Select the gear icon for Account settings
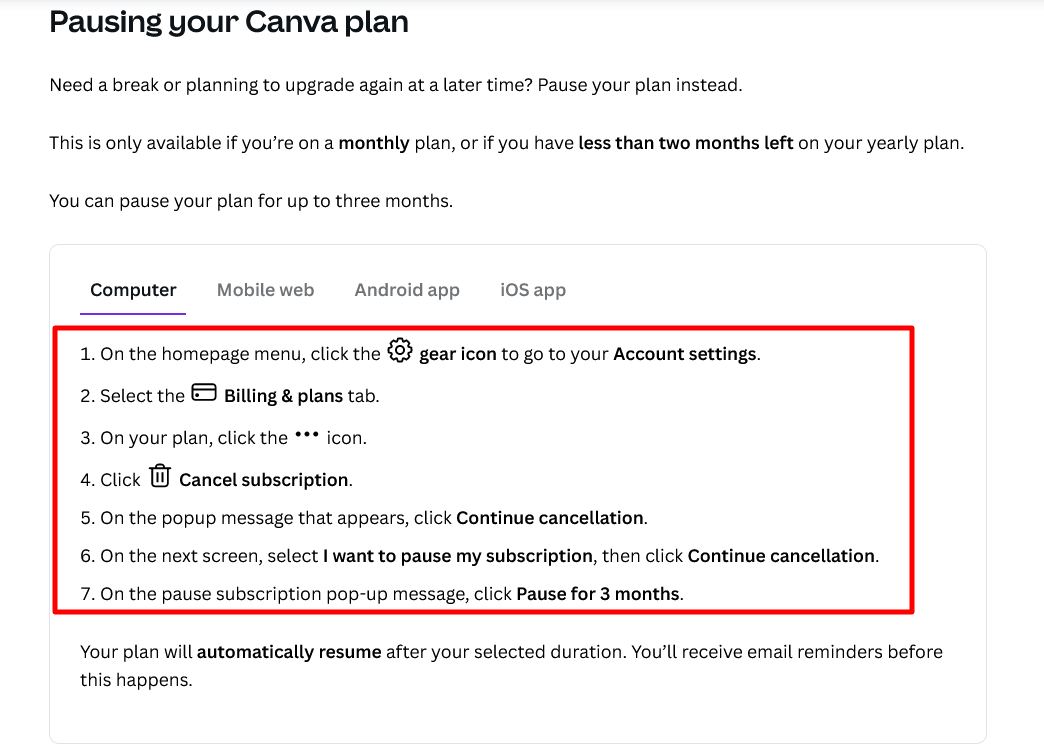Viewport: 1044px width, 750px height. (x=398, y=351)
